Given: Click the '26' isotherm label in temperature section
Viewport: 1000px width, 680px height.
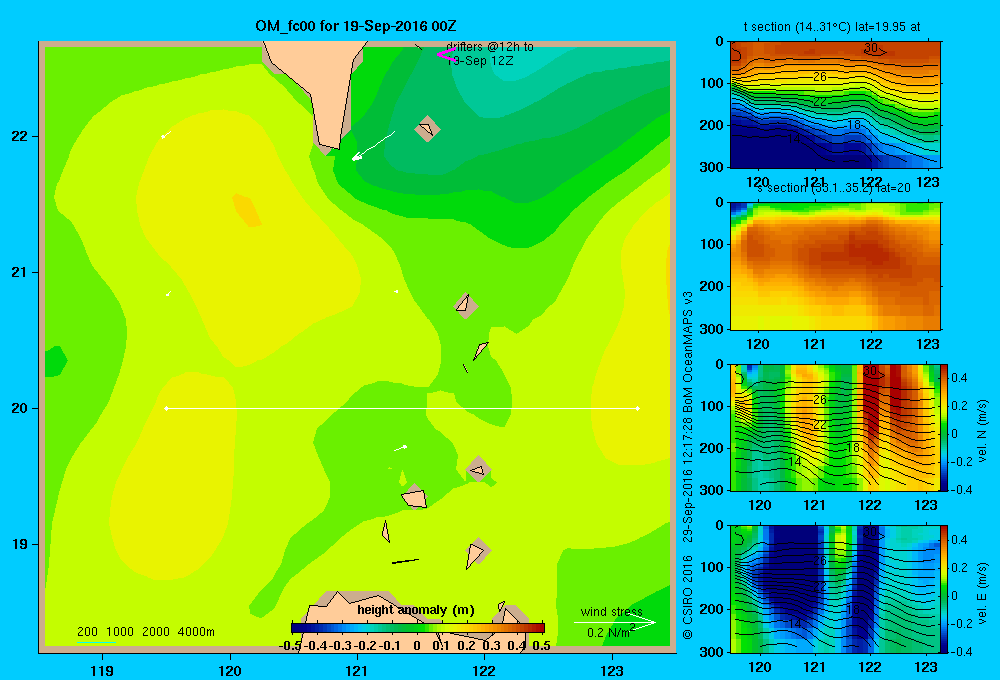Looking at the screenshot, I should click(820, 77).
